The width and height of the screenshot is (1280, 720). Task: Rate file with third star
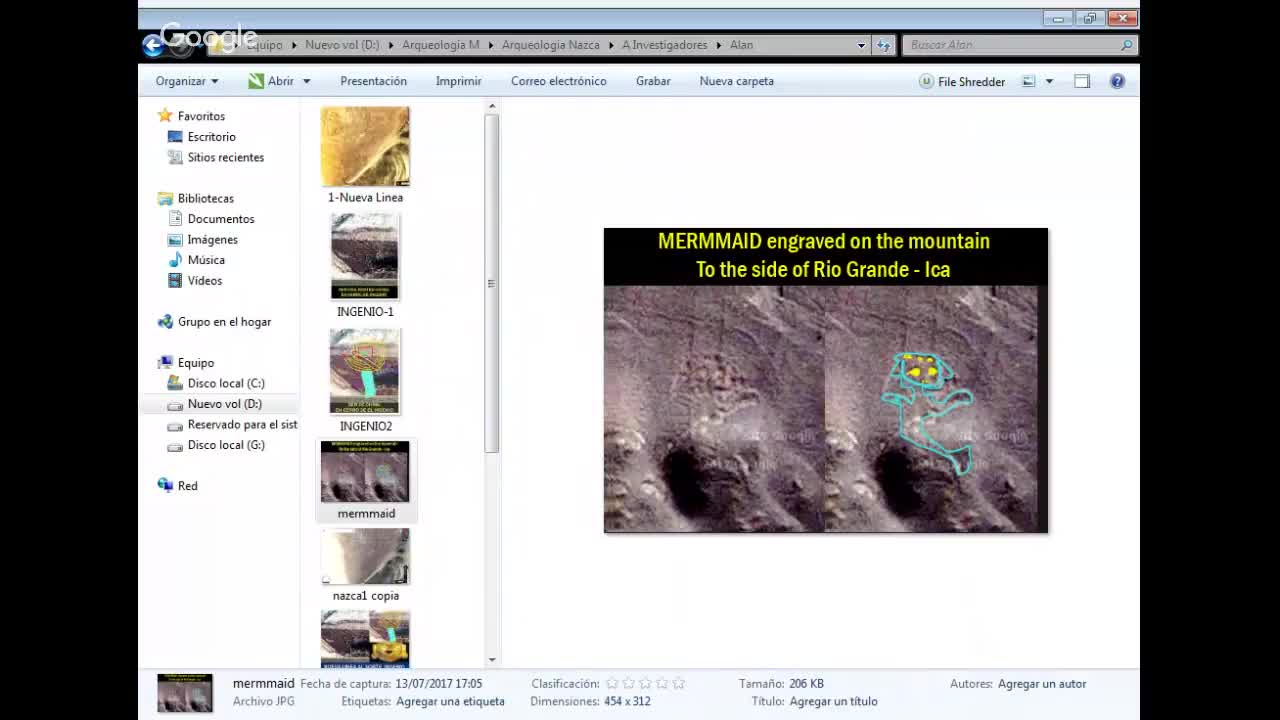point(645,684)
